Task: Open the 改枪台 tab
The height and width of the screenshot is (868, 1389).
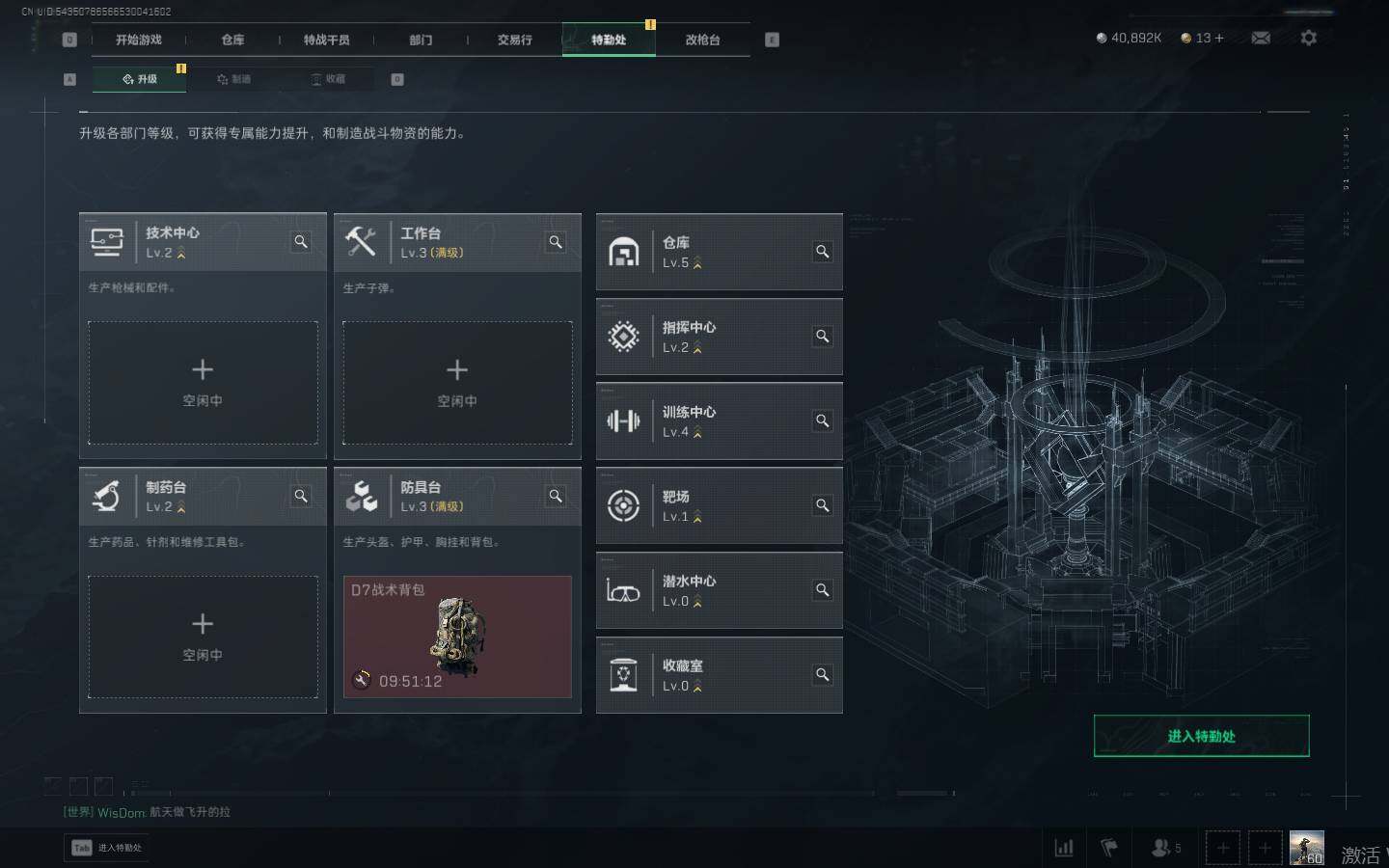Action: tap(702, 40)
